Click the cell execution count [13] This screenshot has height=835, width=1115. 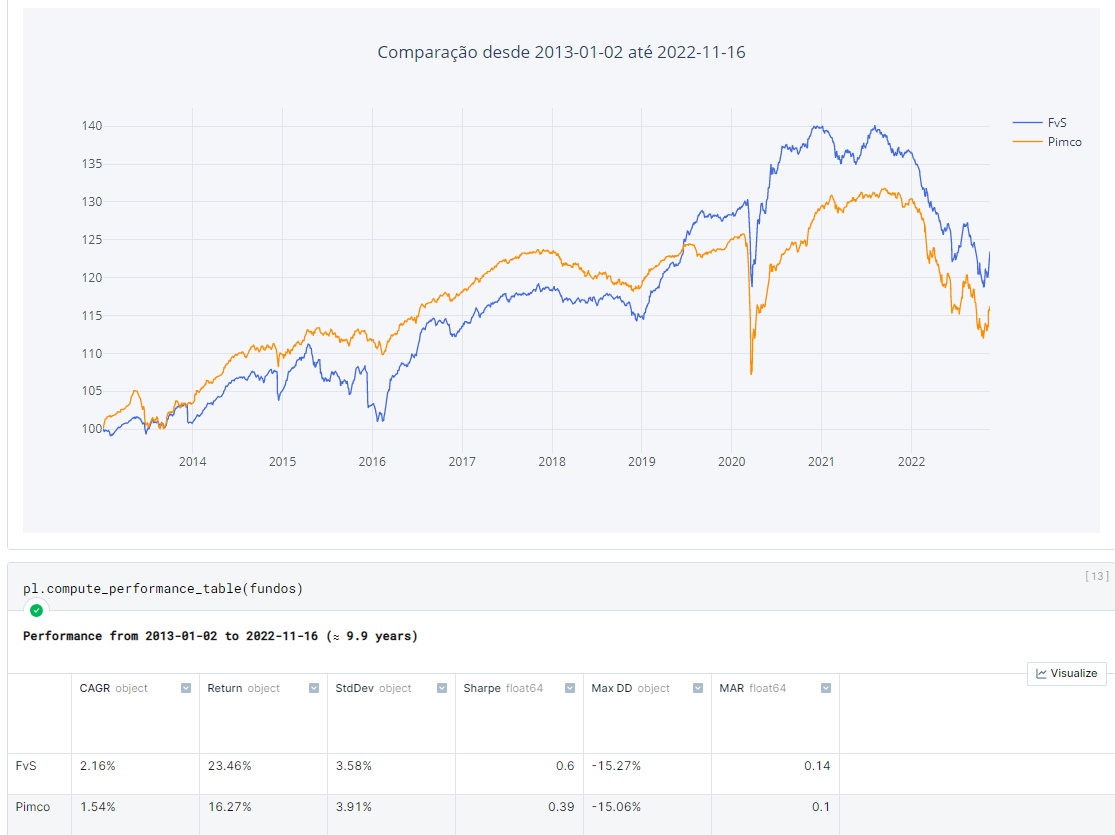[x=1097, y=576]
